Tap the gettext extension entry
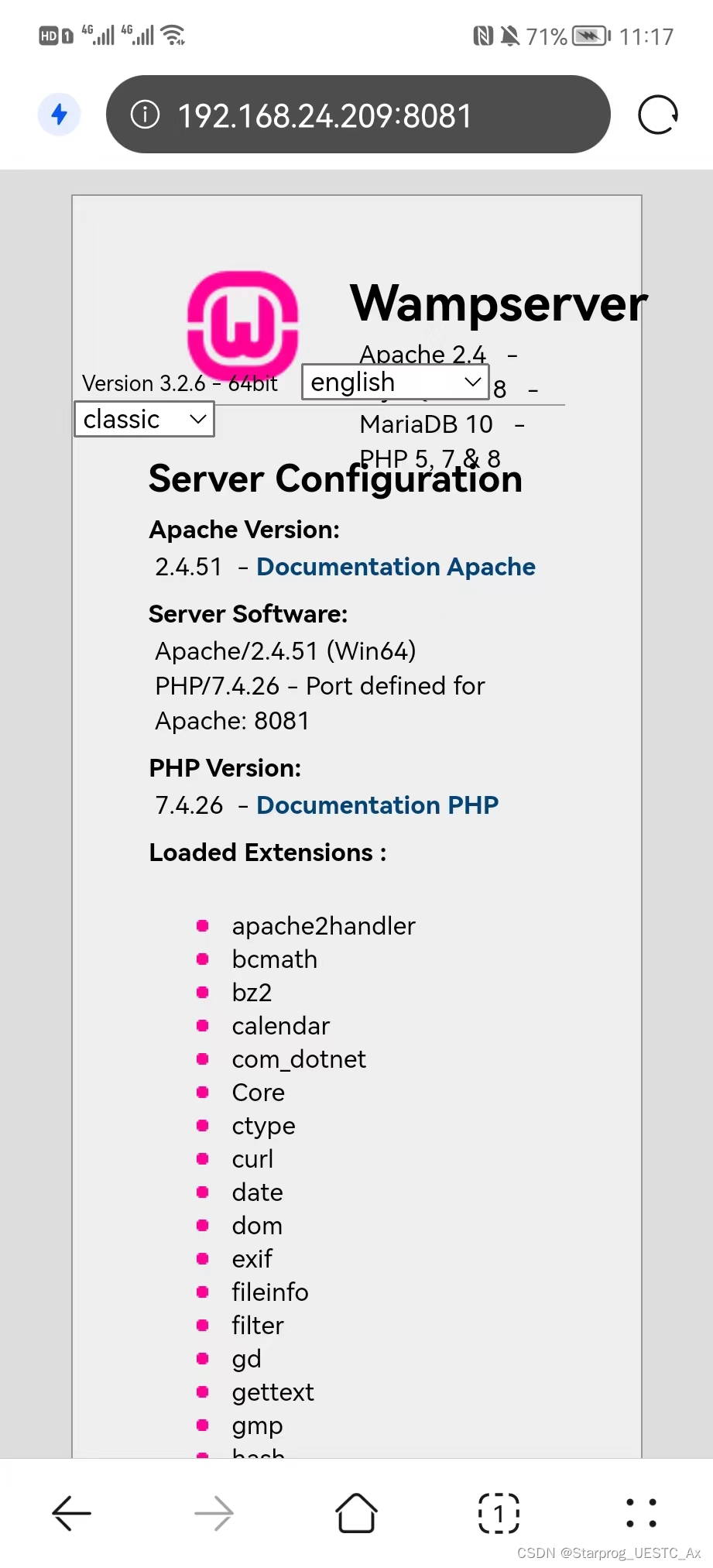The height and width of the screenshot is (1568, 713). (x=273, y=1392)
